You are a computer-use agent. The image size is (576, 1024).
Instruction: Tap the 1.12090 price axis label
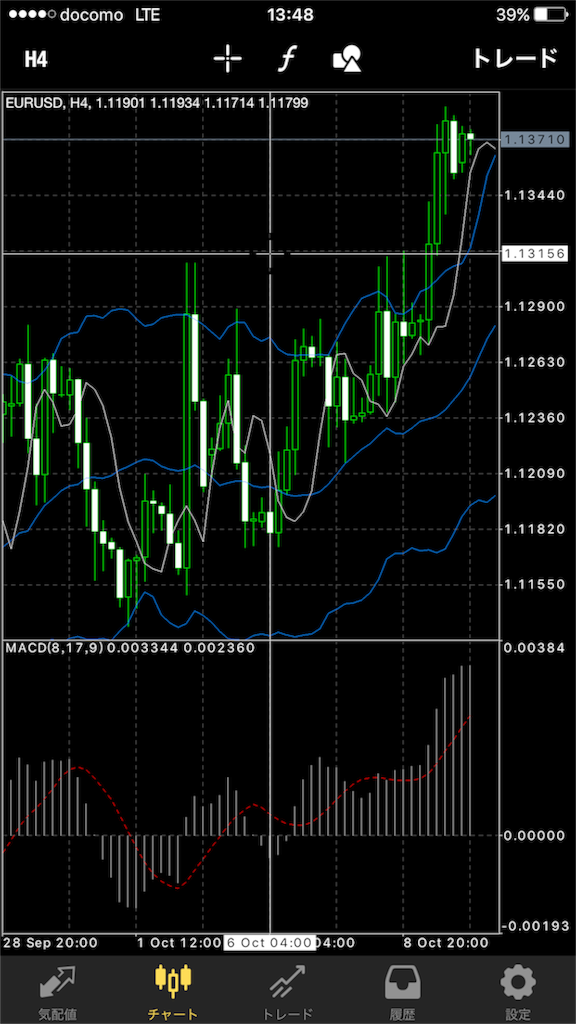coord(536,472)
